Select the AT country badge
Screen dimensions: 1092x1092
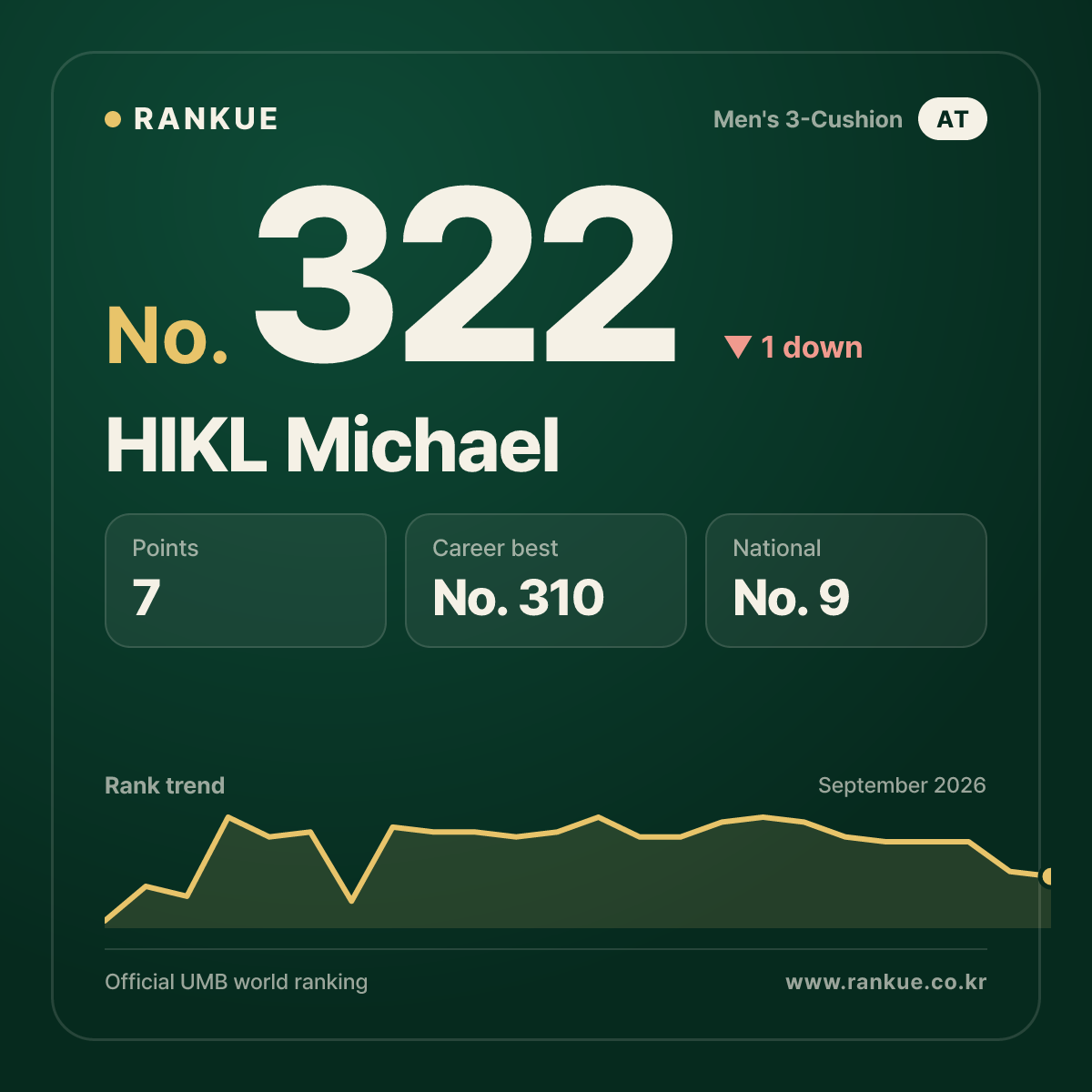tap(953, 119)
